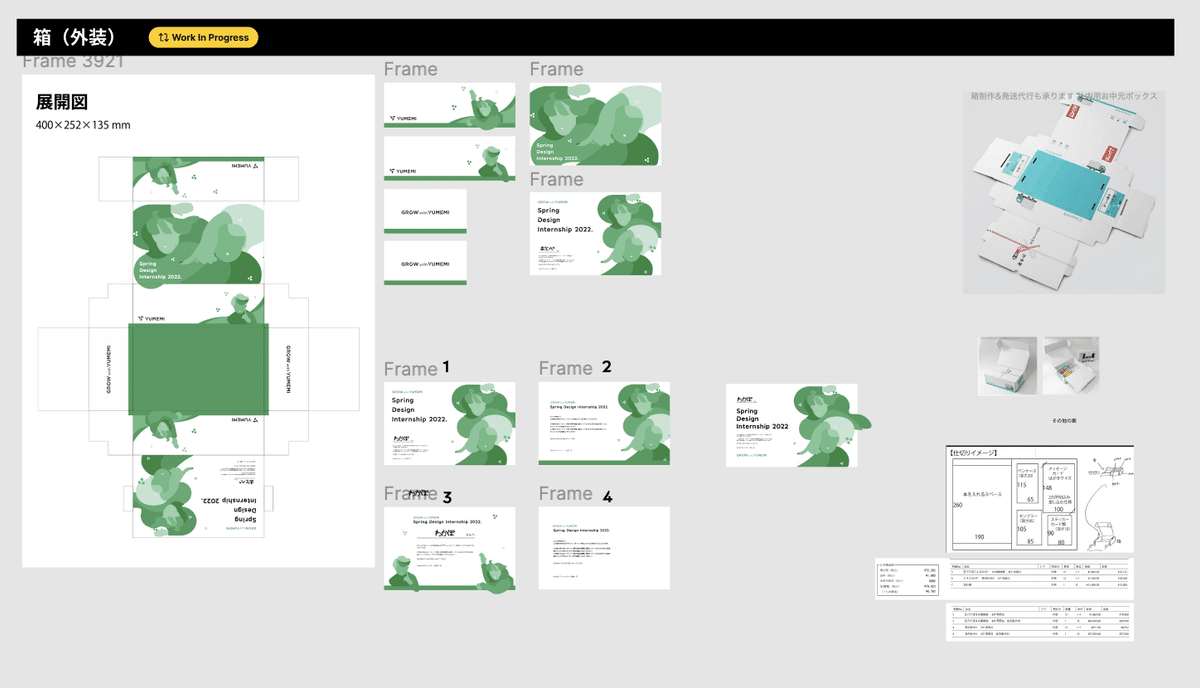
Task: Select white Spring Design Internship card below green illustration
Action: pyautogui.click(x=595, y=233)
